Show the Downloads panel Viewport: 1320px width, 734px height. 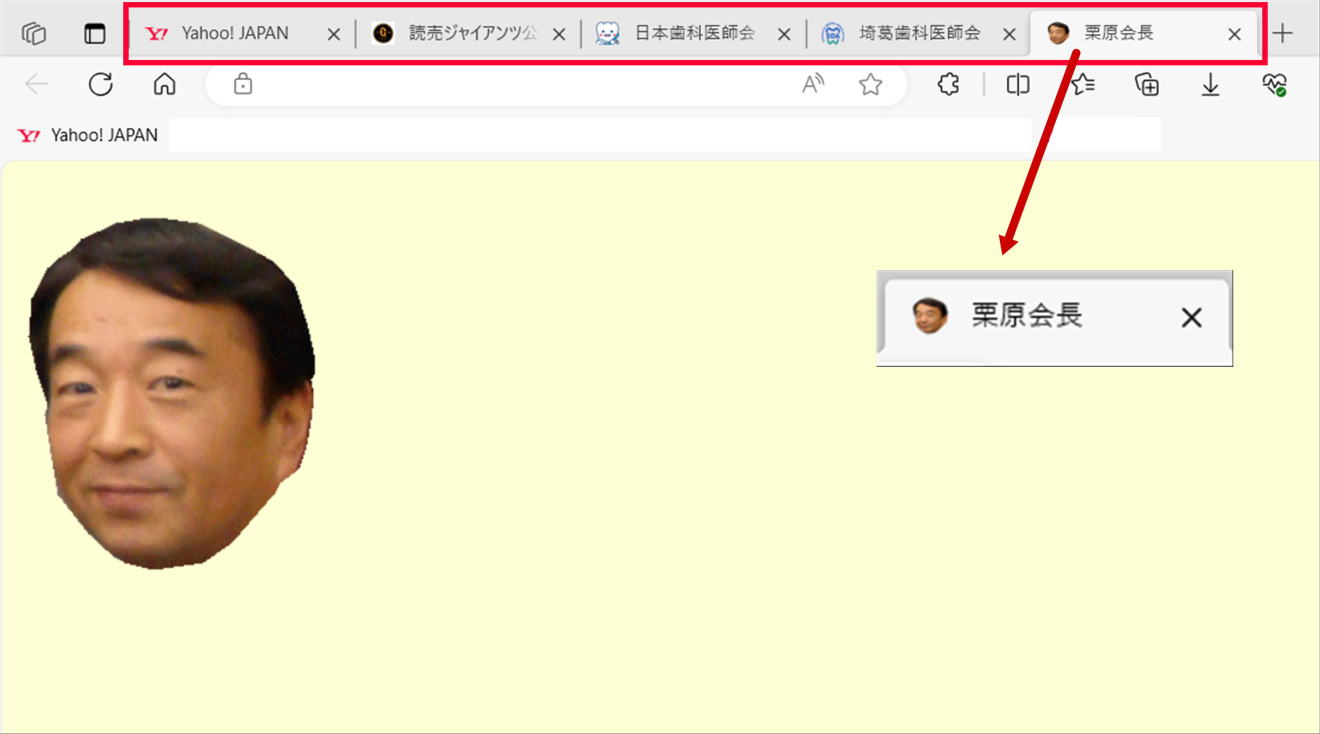[x=1210, y=85]
